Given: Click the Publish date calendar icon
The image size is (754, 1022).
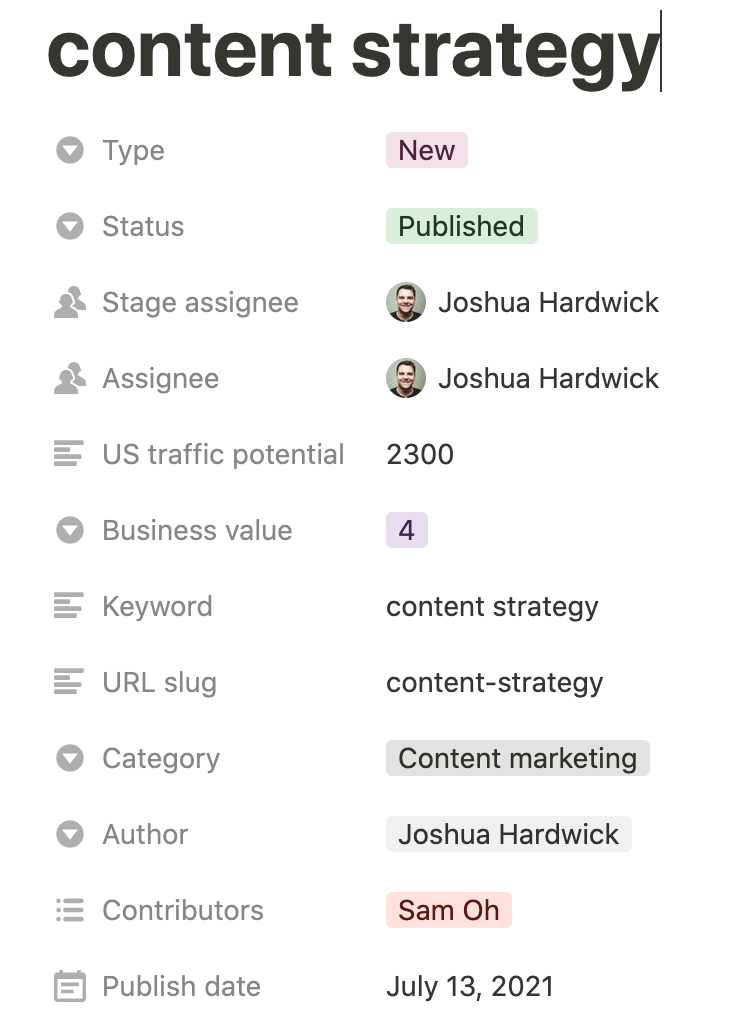Looking at the screenshot, I should (x=69, y=987).
